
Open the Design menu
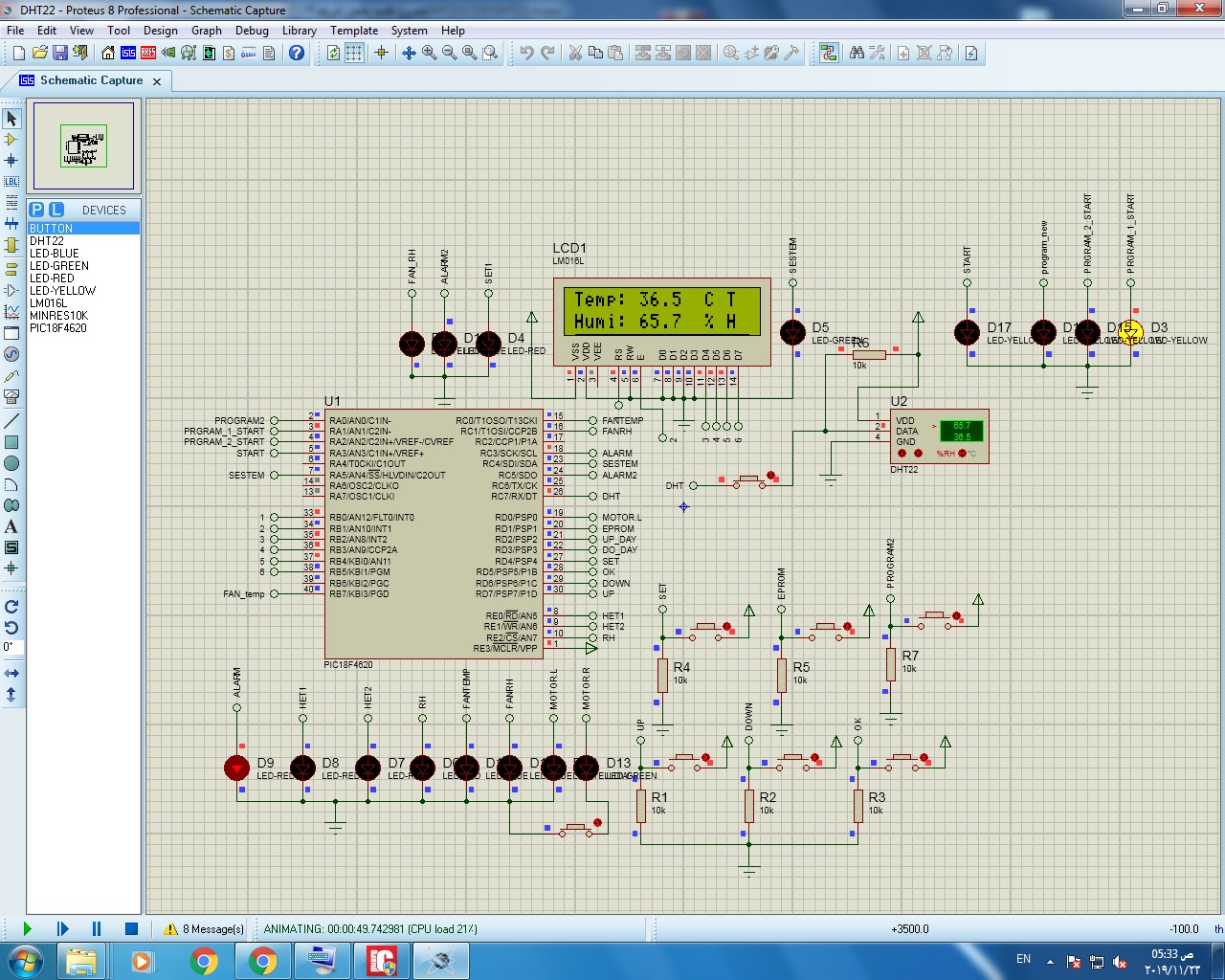point(161,31)
